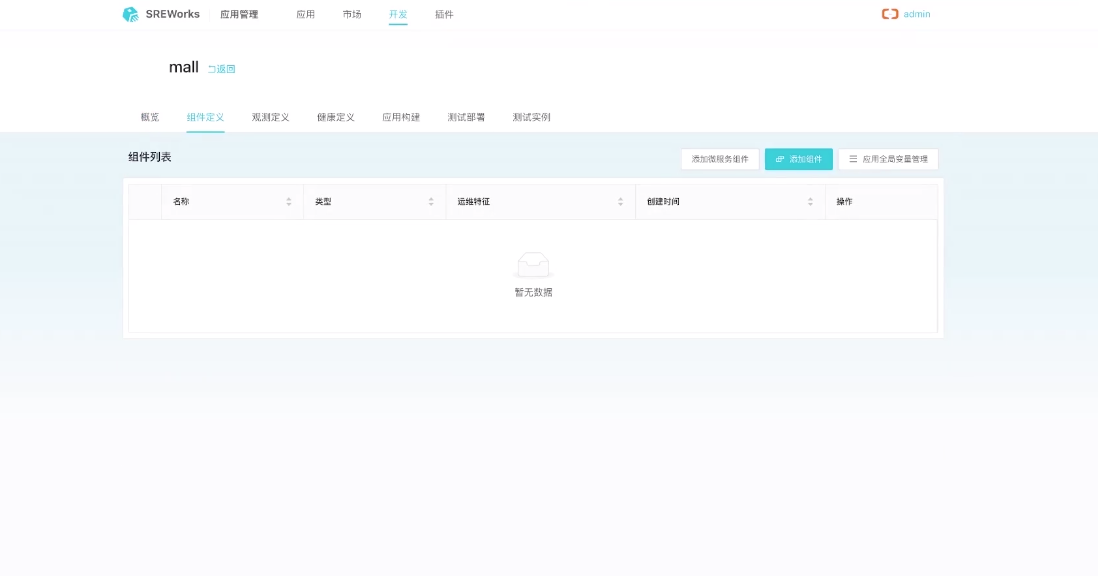
Task: Switch to the 健康定义 tab
Action: point(336,117)
